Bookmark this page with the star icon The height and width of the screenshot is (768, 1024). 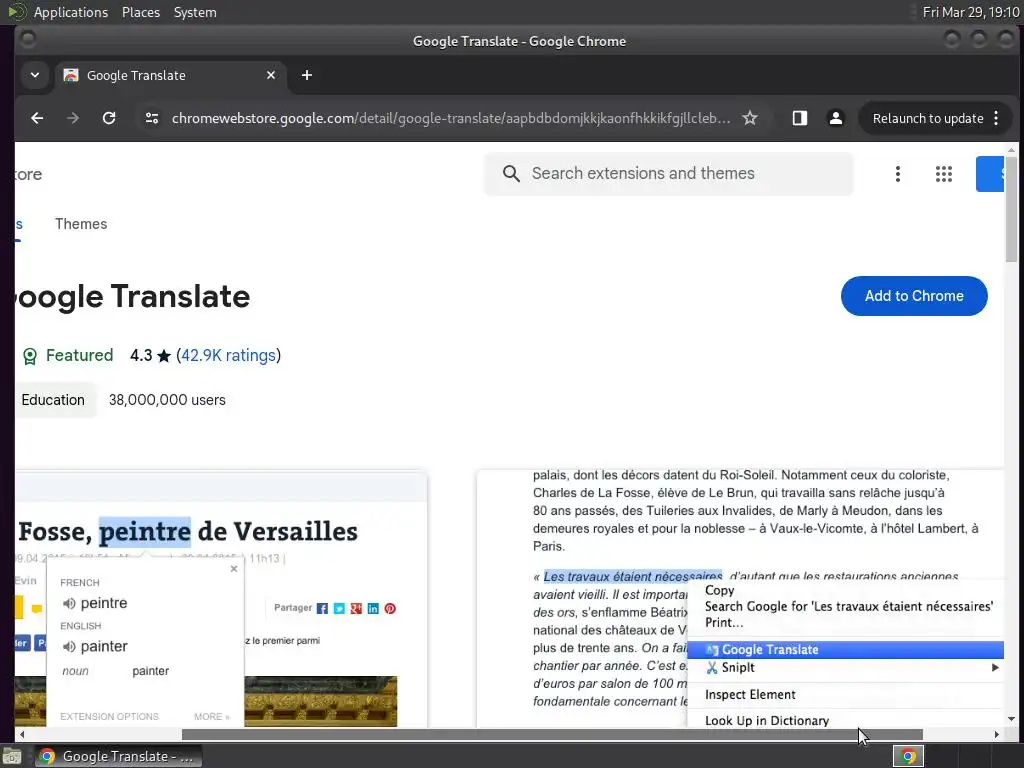(750, 118)
